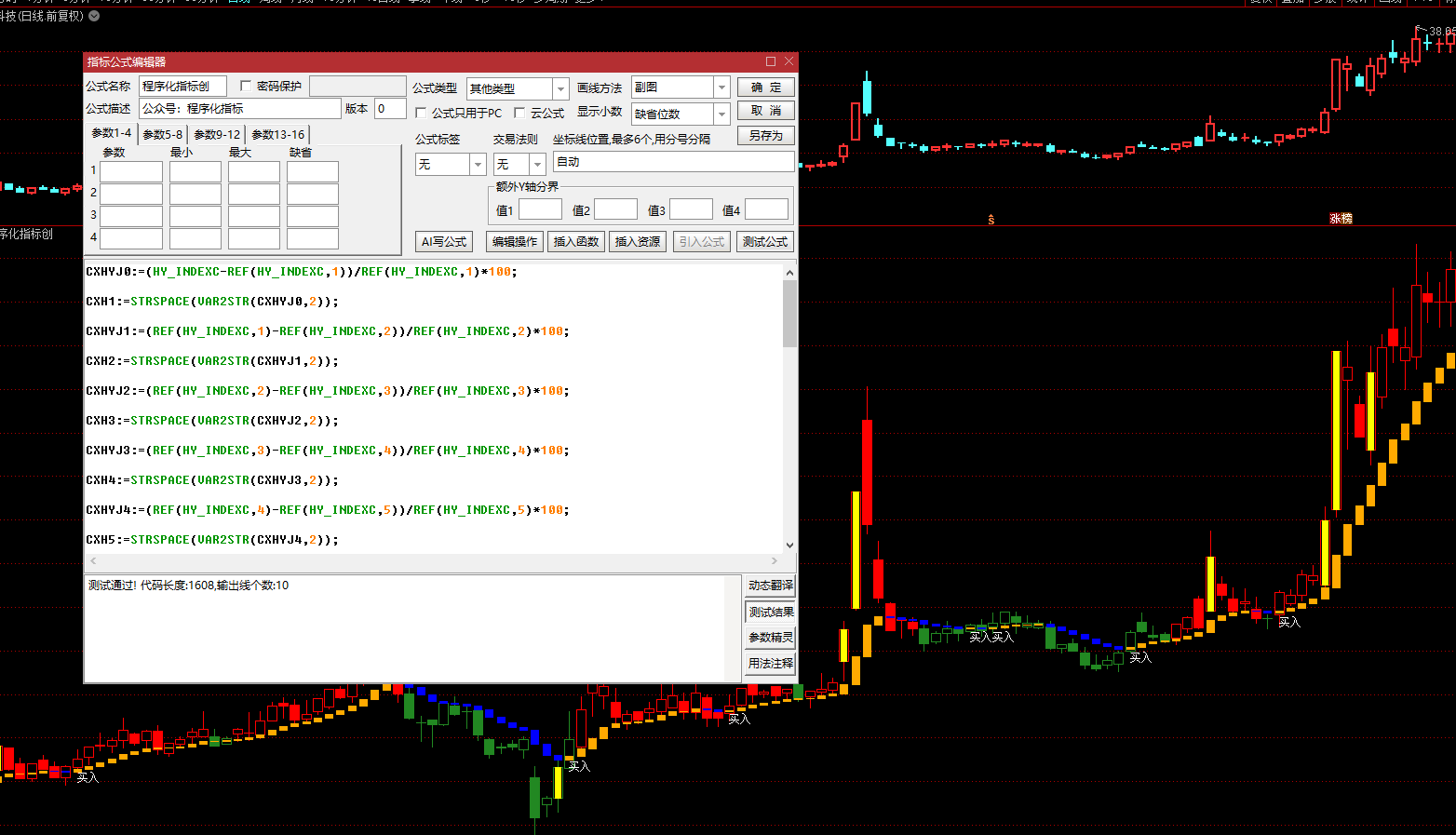
Task: Enable the 密码保护 checkbox
Action: point(246,86)
